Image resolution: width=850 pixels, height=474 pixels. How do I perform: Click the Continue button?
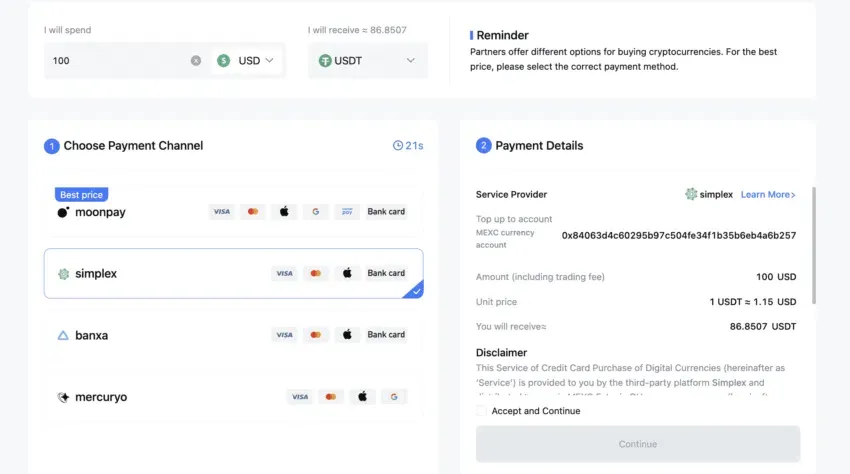(x=638, y=444)
